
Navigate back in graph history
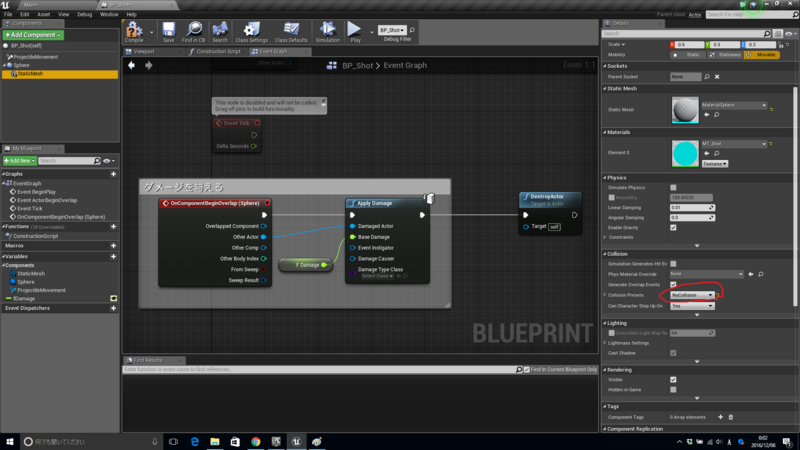click(132, 65)
